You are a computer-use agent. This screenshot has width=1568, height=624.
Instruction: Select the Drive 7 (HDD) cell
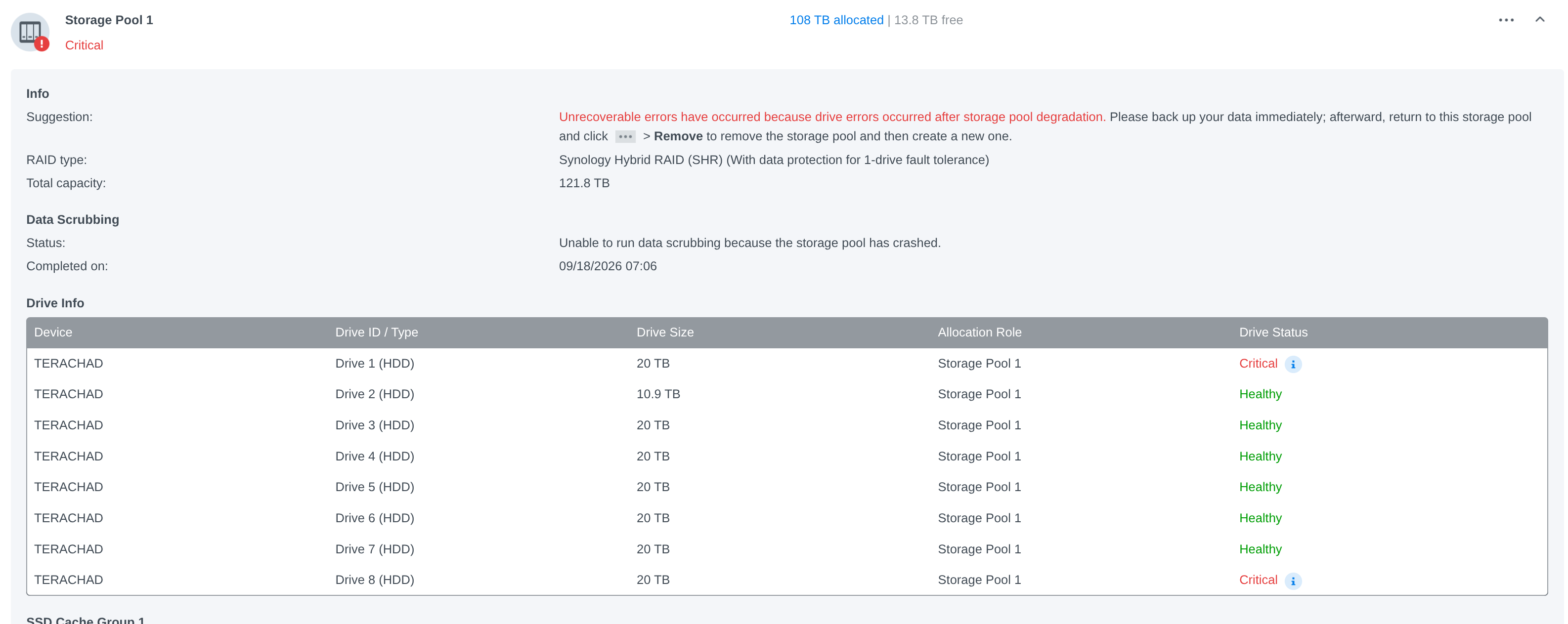(374, 549)
